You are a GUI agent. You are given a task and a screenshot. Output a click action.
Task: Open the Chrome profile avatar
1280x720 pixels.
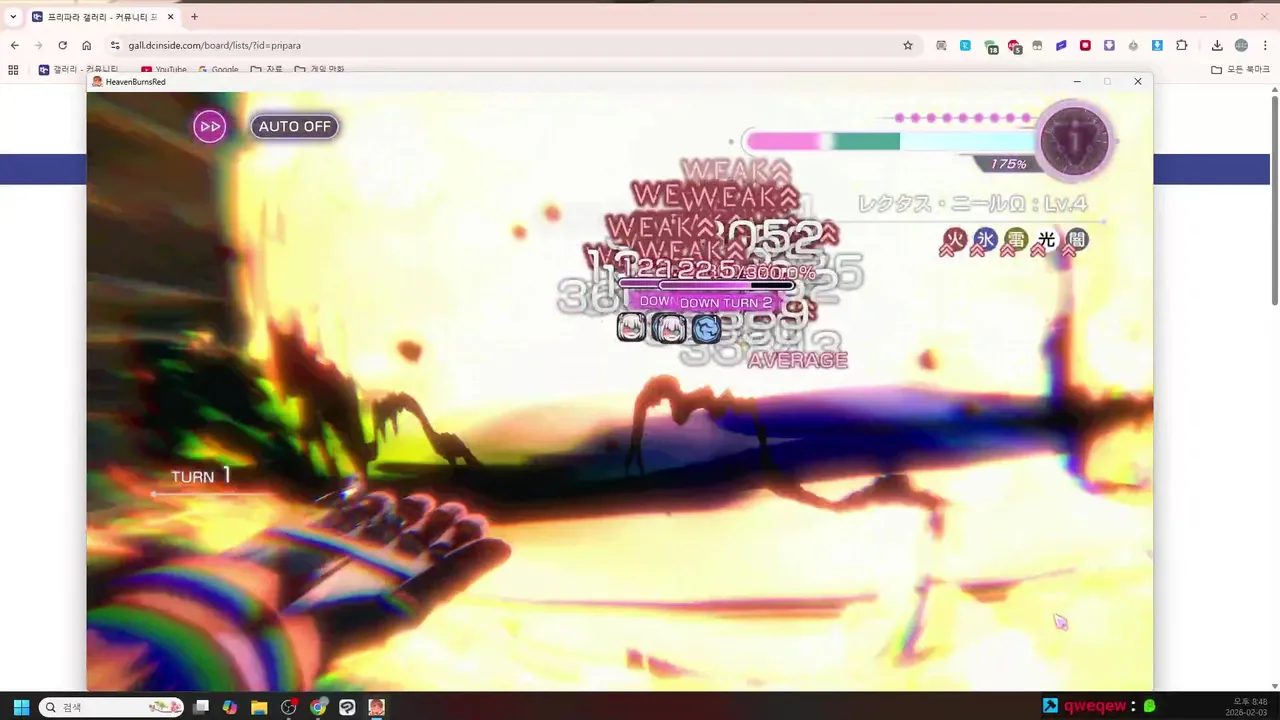click(x=1241, y=45)
